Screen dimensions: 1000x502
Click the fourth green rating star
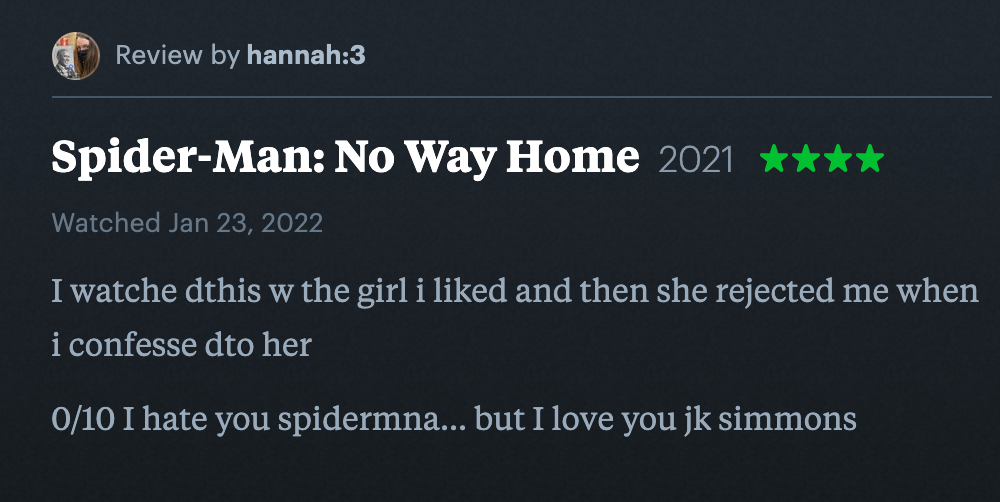pos(870,158)
